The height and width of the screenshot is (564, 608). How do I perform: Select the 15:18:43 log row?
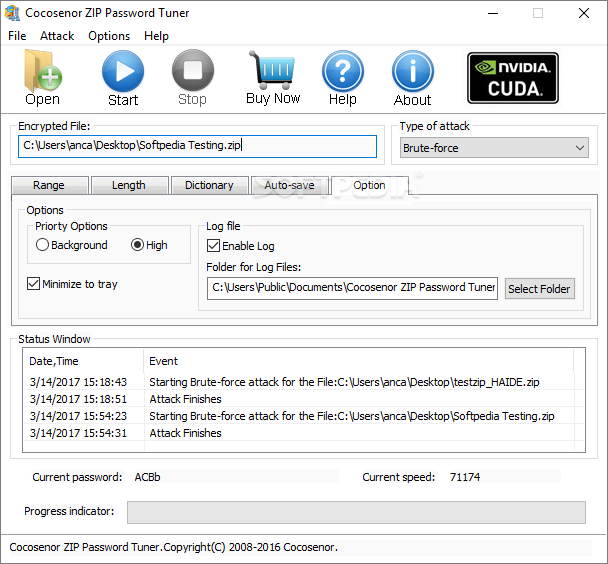[304, 382]
